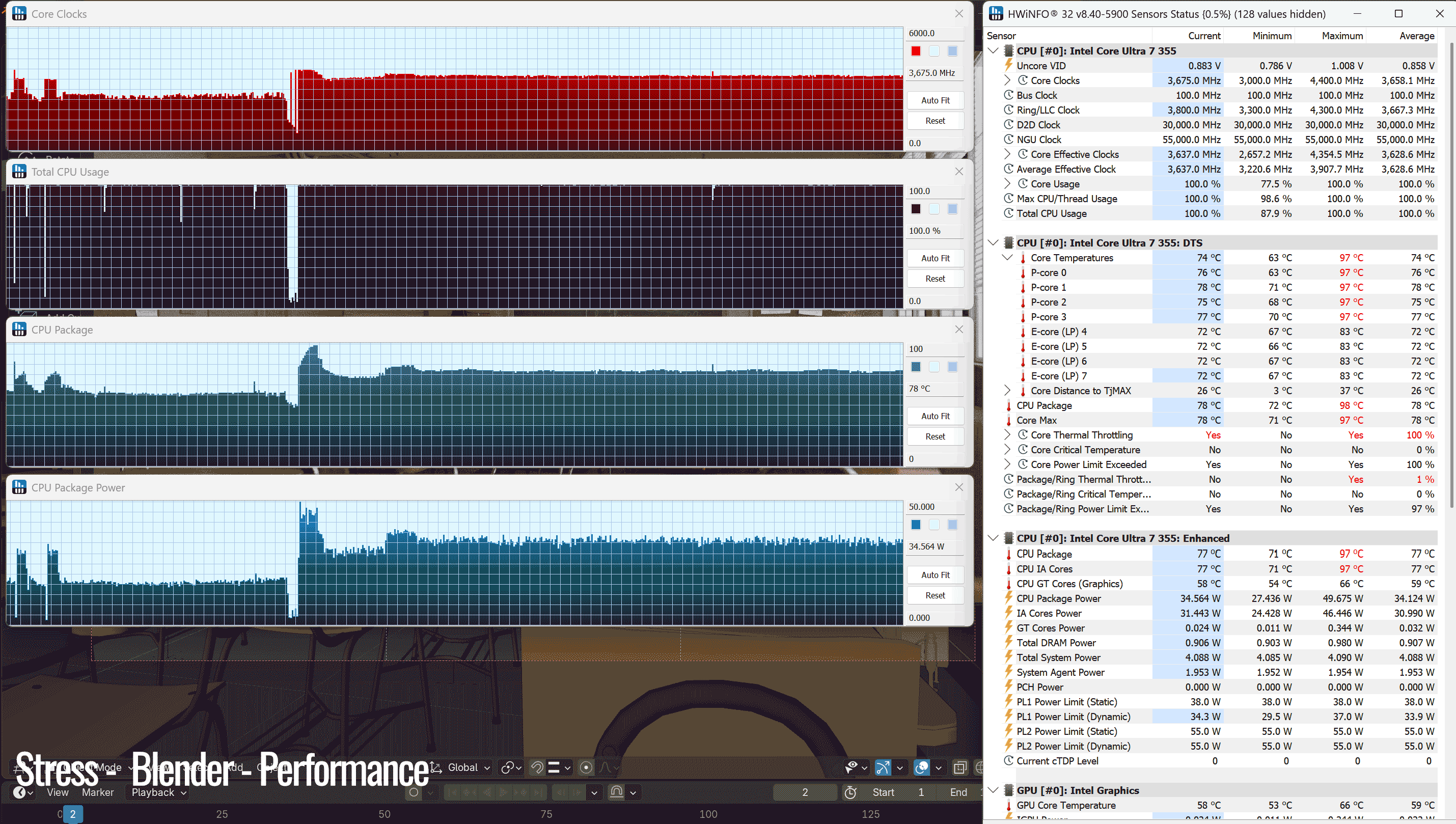Toggle viewport overlays in Blender
This screenshot has width=1456, height=824.
point(922,767)
